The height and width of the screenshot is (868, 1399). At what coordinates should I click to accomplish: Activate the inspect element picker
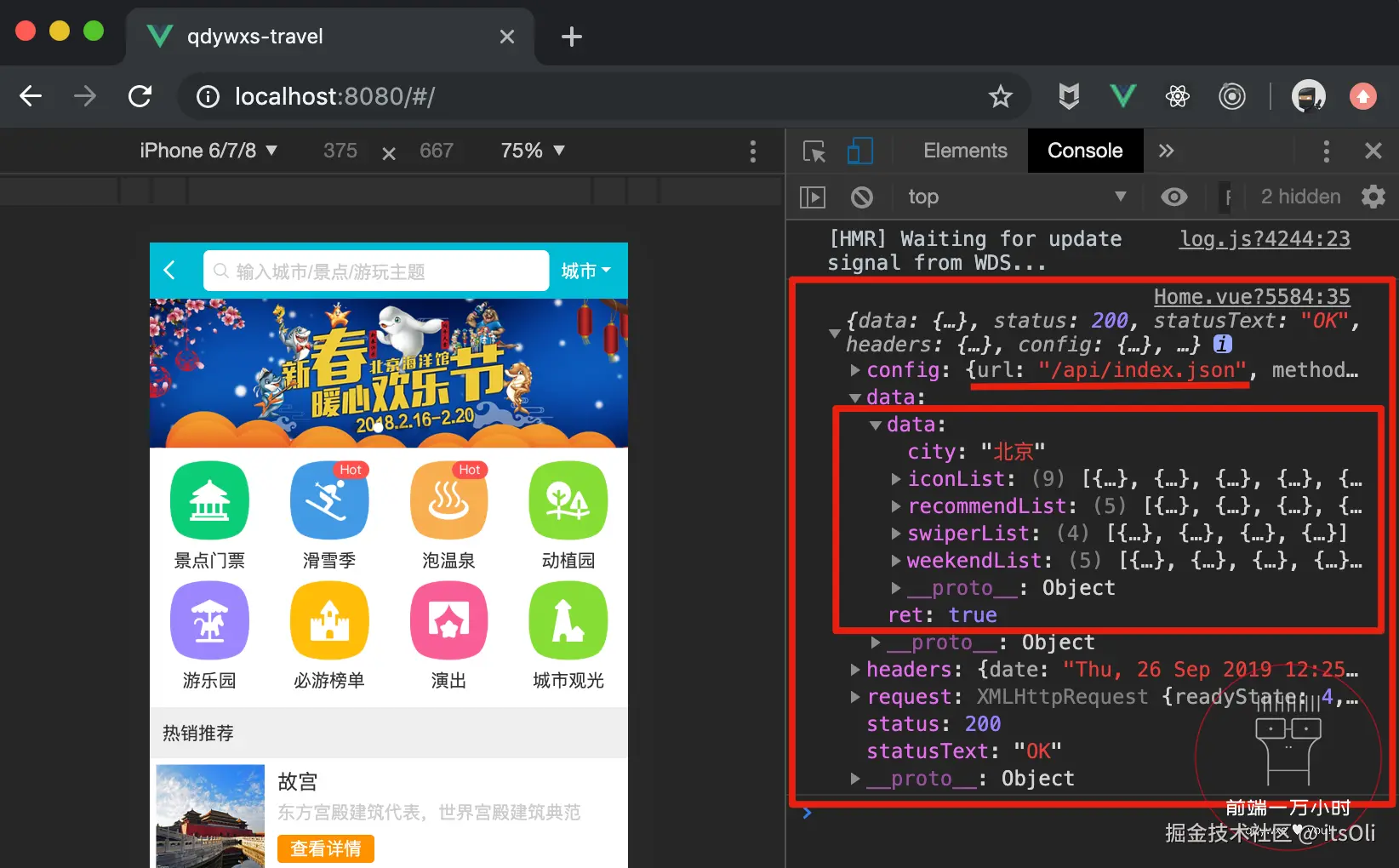pyautogui.click(x=814, y=151)
